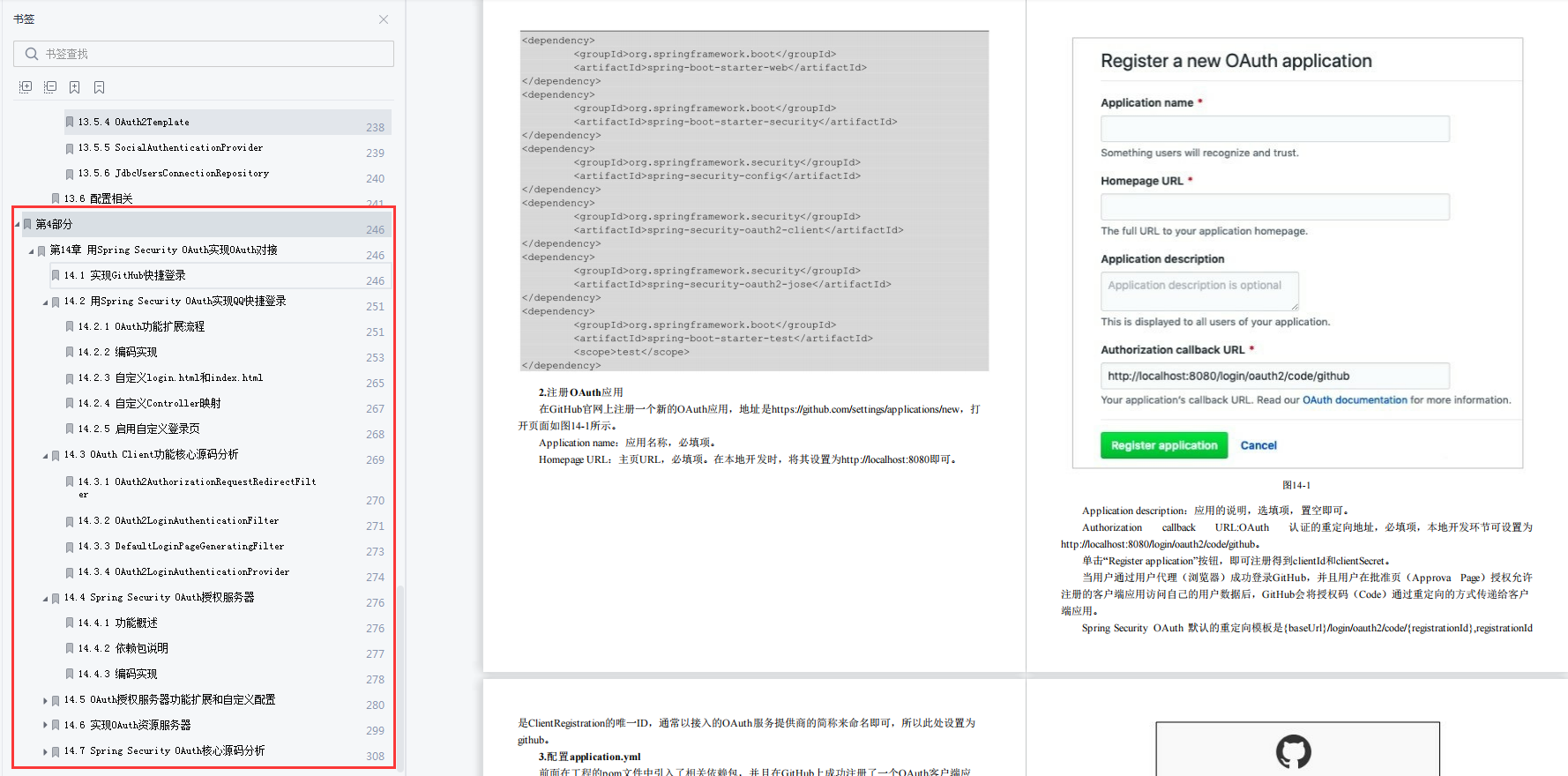1568x776 pixels.
Task: Click the 书签查找 bookmark search field
Action: pyautogui.click(x=204, y=54)
